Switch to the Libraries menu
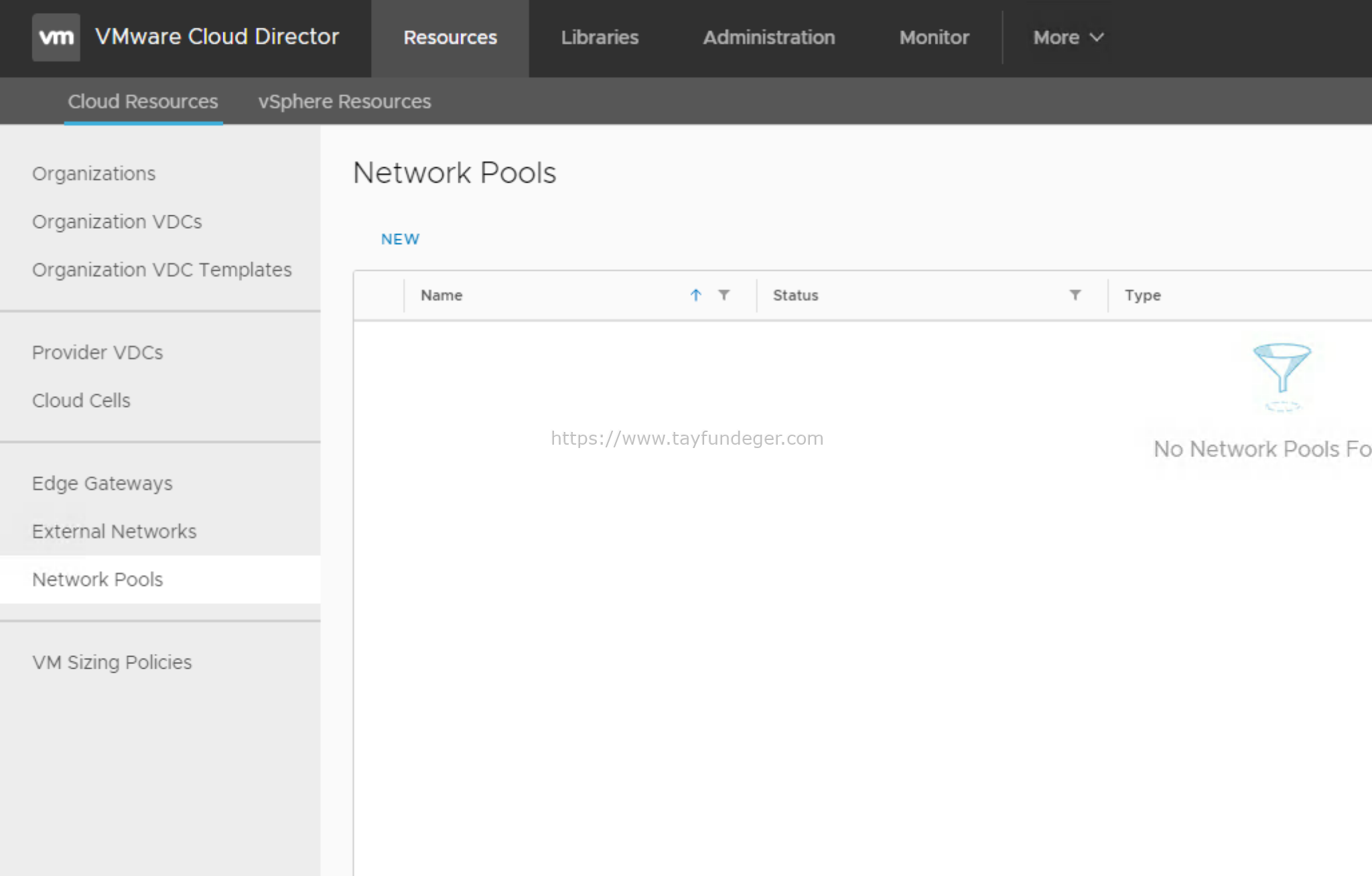 coord(599,38)
